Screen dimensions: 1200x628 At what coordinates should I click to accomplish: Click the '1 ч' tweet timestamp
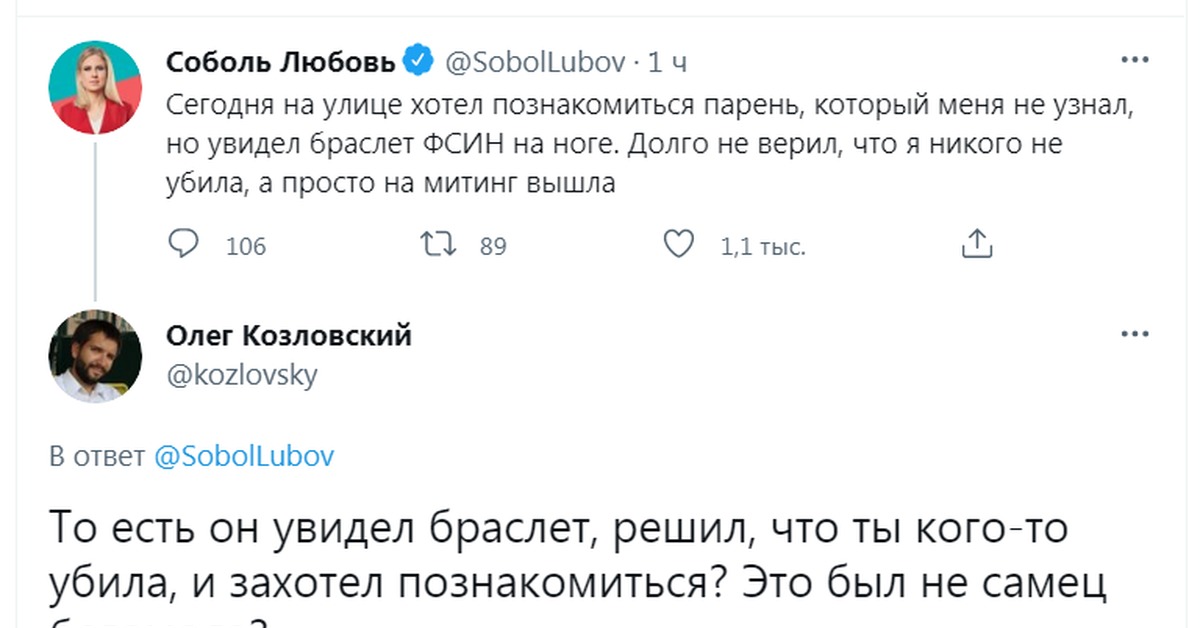pyautogui.click(x=667, y=62)
